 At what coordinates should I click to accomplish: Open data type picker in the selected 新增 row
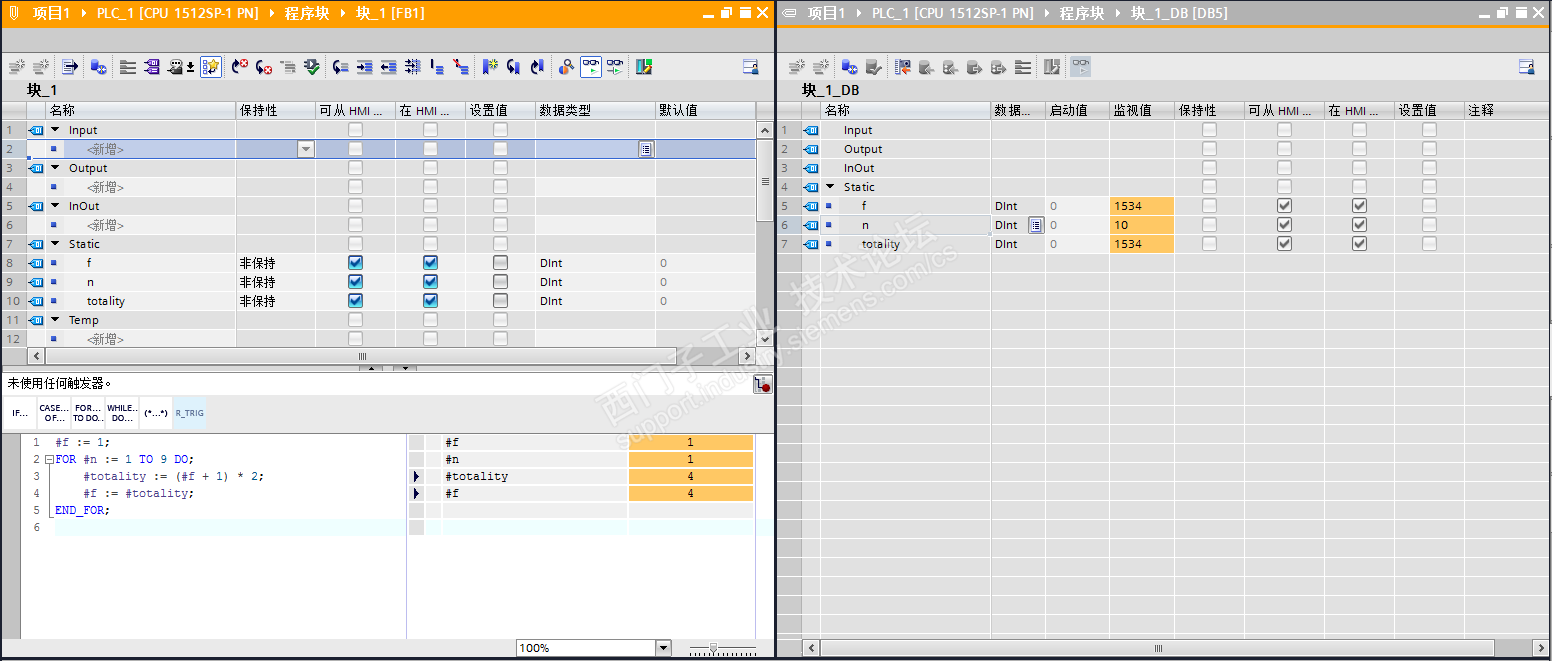646,149
